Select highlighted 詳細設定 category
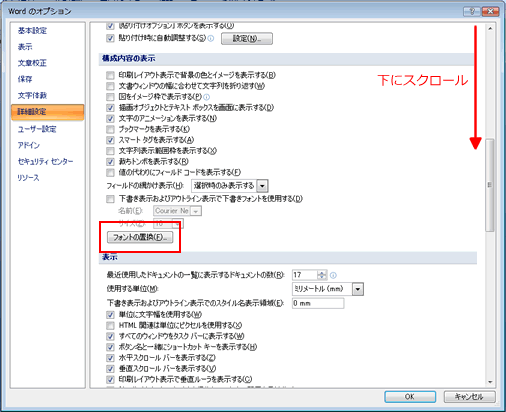The width and height of the screenshot is (506, 412). pos(47,112)
